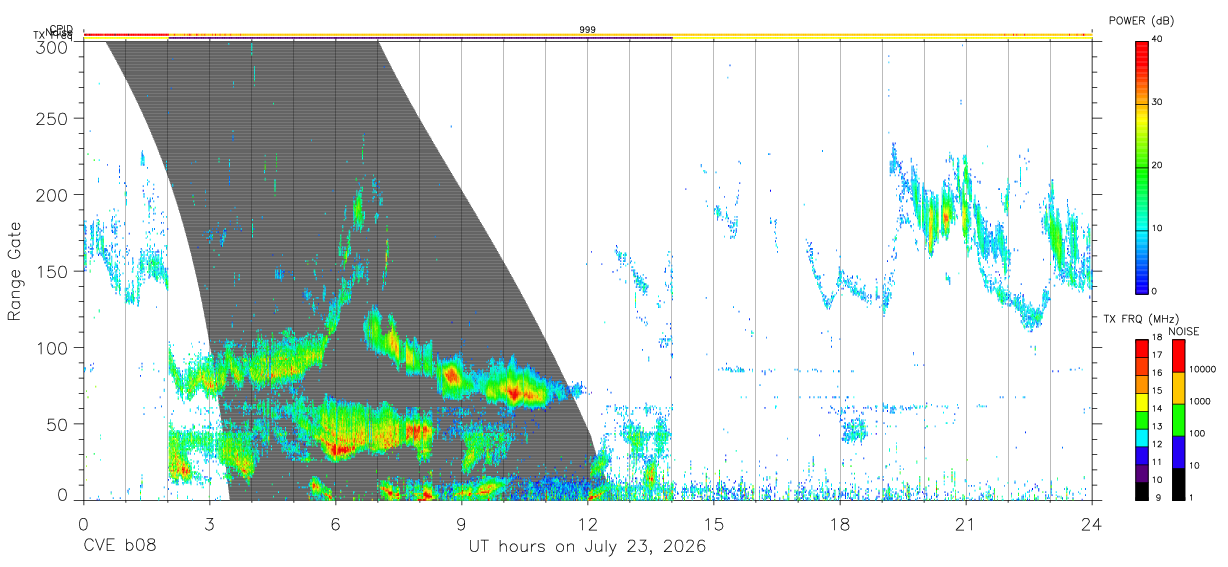Screen dimensions: 1228x567
Task: Select the blue segment of NOISE legend
Action: 1179,452
